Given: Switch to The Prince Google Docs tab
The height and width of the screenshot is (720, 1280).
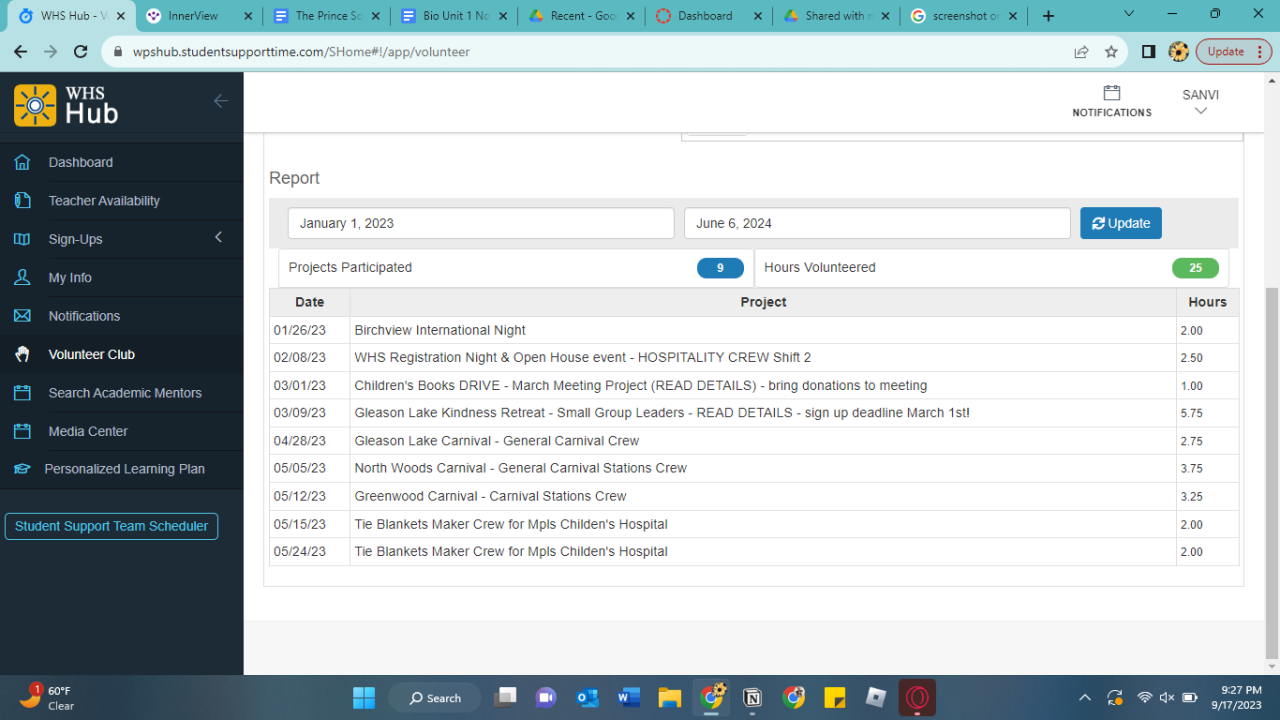Looking at the screenshot, I should [325, 16].
